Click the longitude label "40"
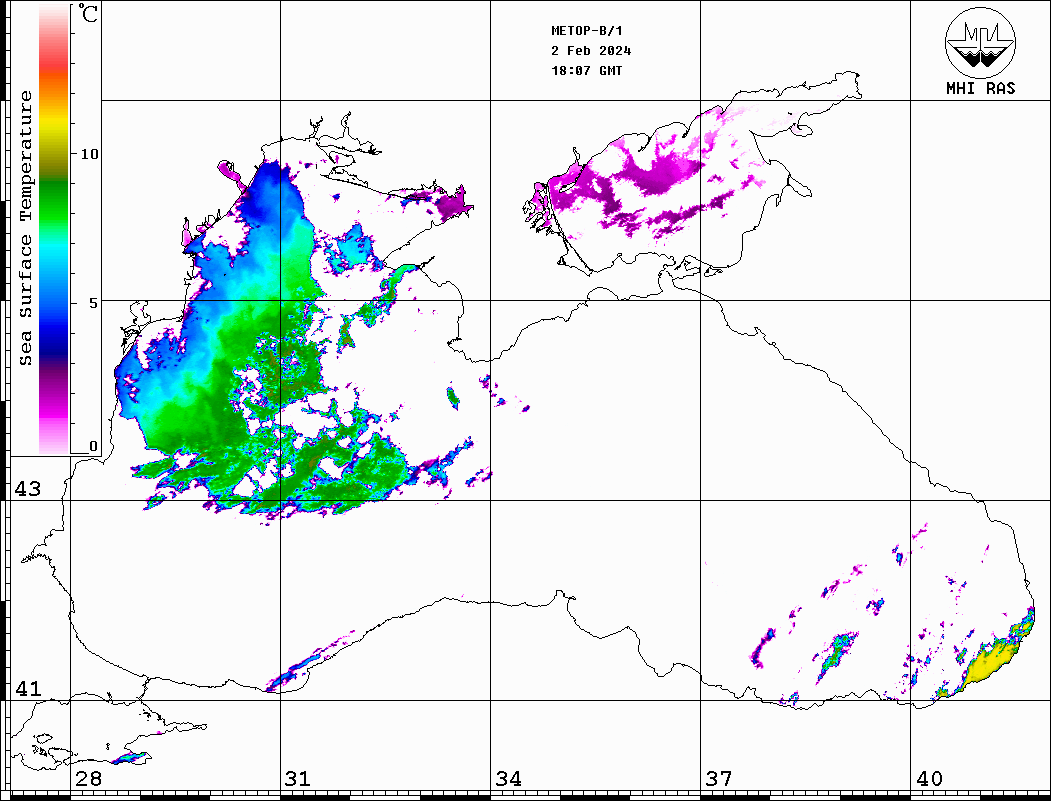Screen dimensions: 1051x801 [x=929, y=778]
